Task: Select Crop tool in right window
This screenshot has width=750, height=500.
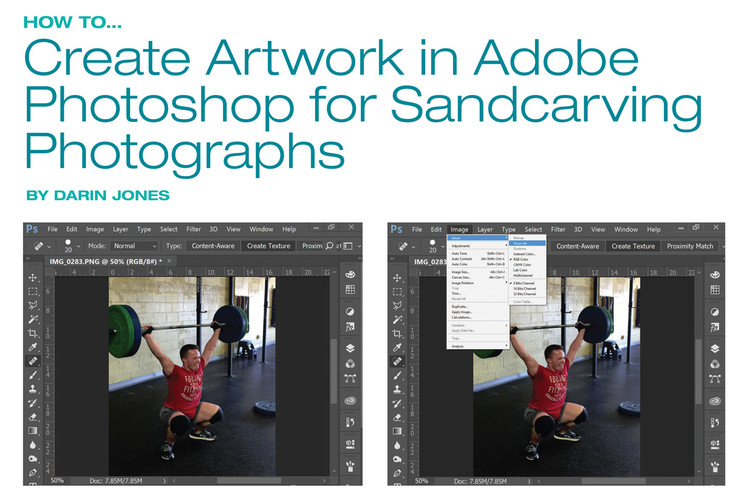Action: [x=397, y=333]
